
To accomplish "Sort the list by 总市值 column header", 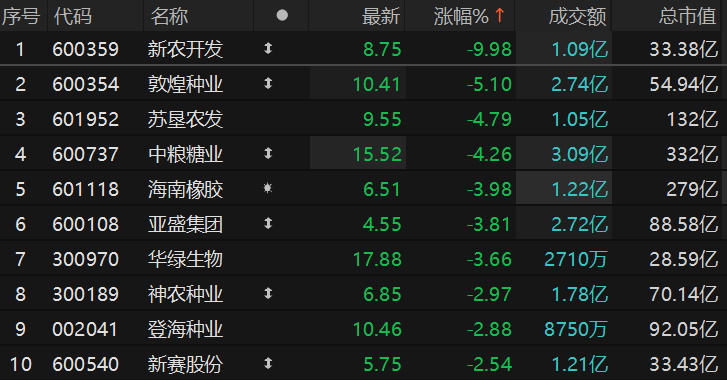I will click(688, 16).
